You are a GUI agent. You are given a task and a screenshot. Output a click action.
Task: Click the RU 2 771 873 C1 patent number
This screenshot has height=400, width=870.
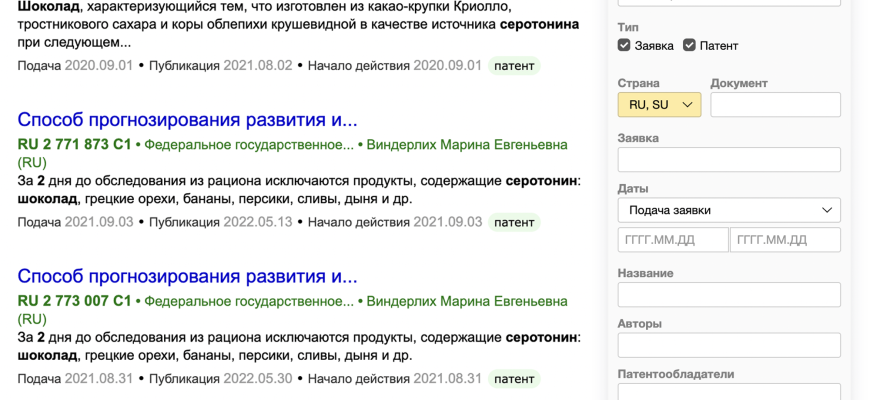(74, 145)
